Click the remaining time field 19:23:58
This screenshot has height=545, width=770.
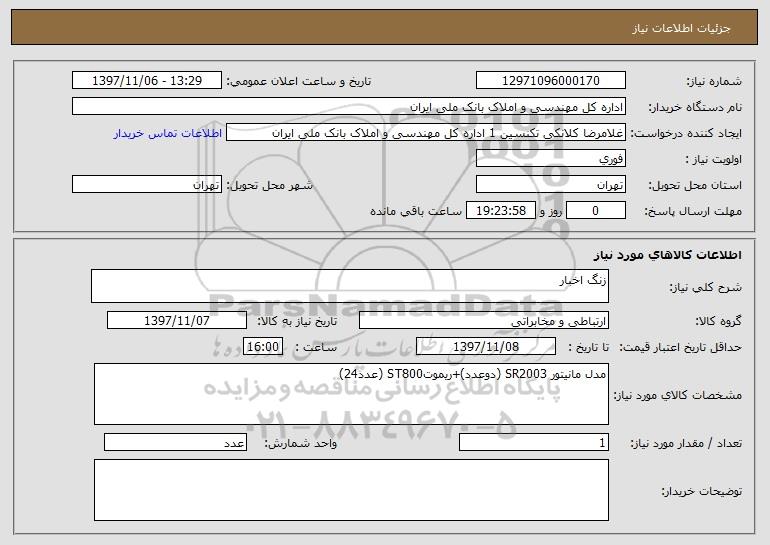500,211
